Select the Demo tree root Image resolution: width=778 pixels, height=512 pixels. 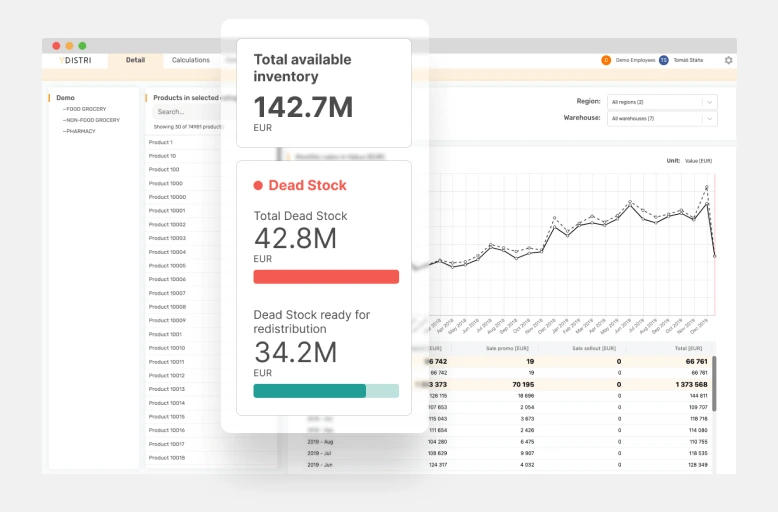[x=65, y=98]
